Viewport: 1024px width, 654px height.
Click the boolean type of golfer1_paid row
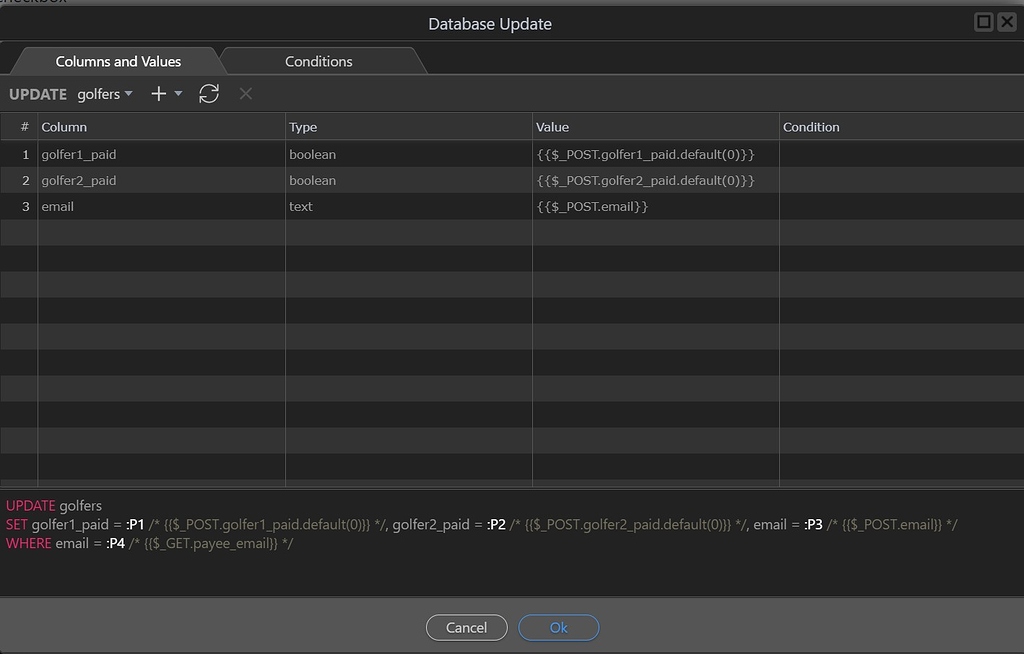tap(409, 154)
